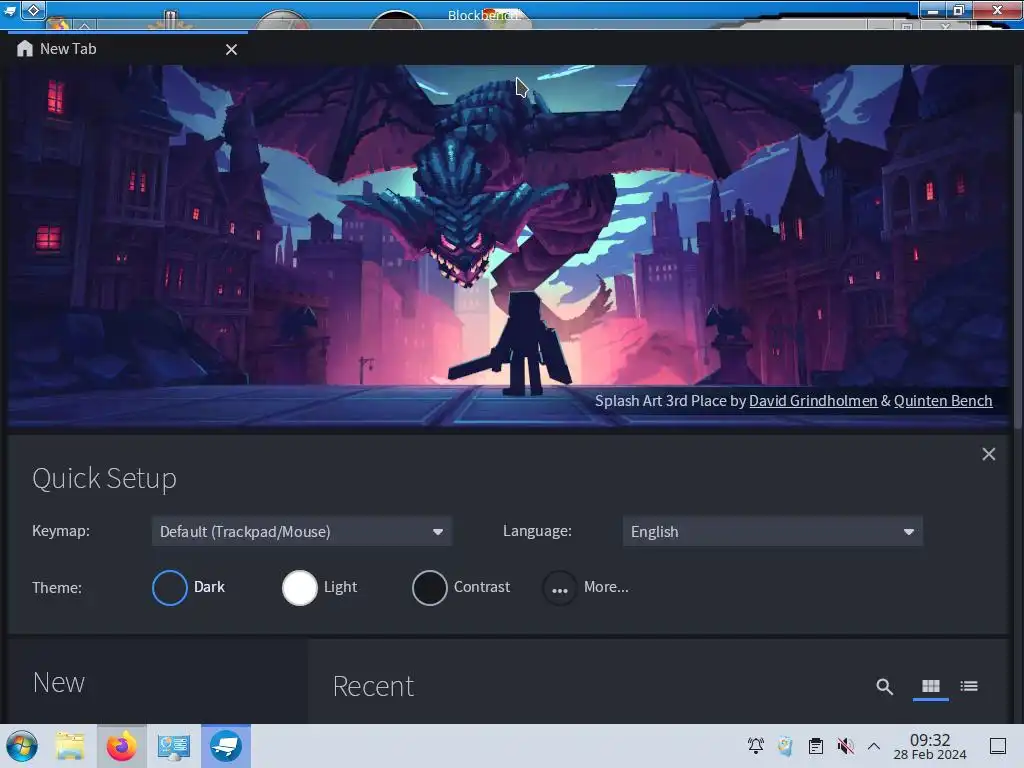Select the Light theme option

[320, 587]
